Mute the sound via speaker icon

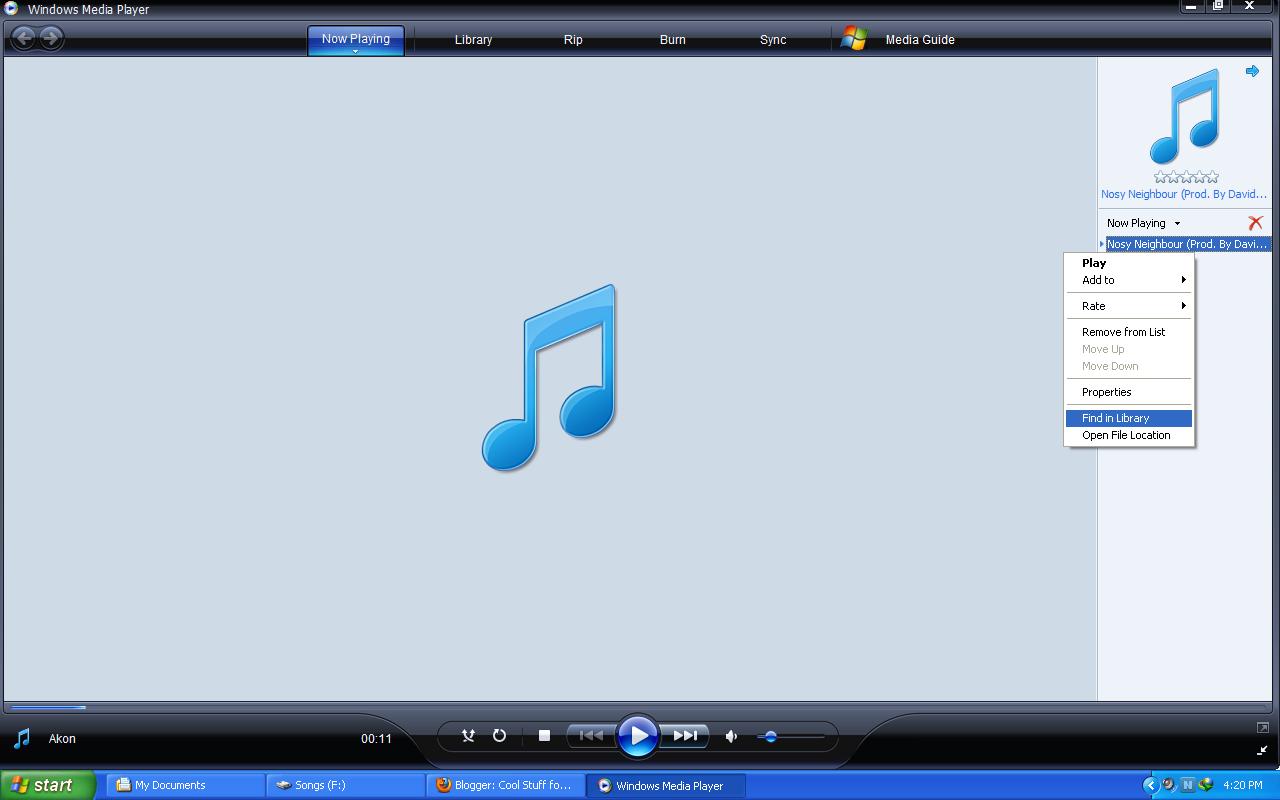coord(731,736)
